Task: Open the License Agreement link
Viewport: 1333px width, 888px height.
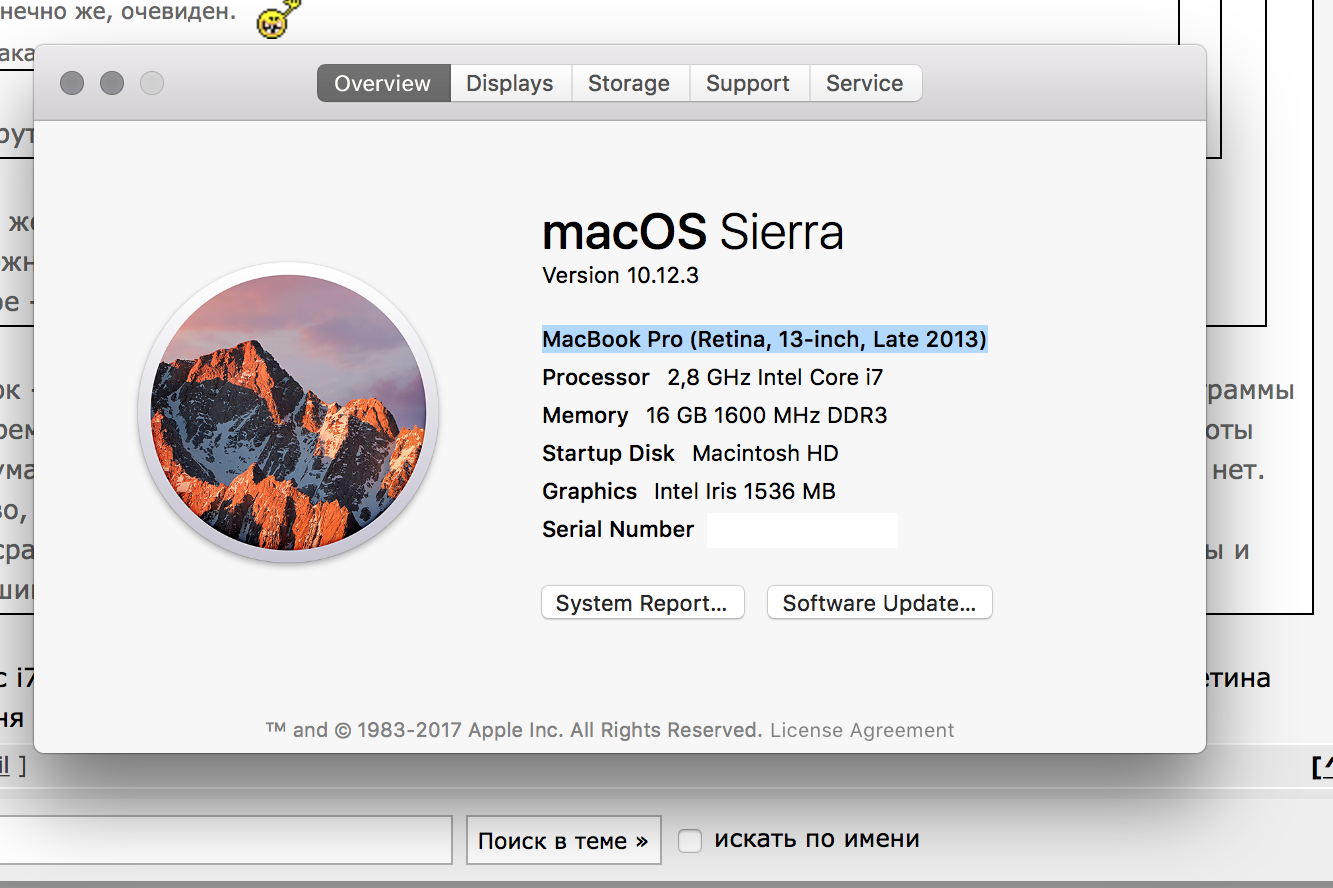Action: pyautogui.click(x=862, y=730)
